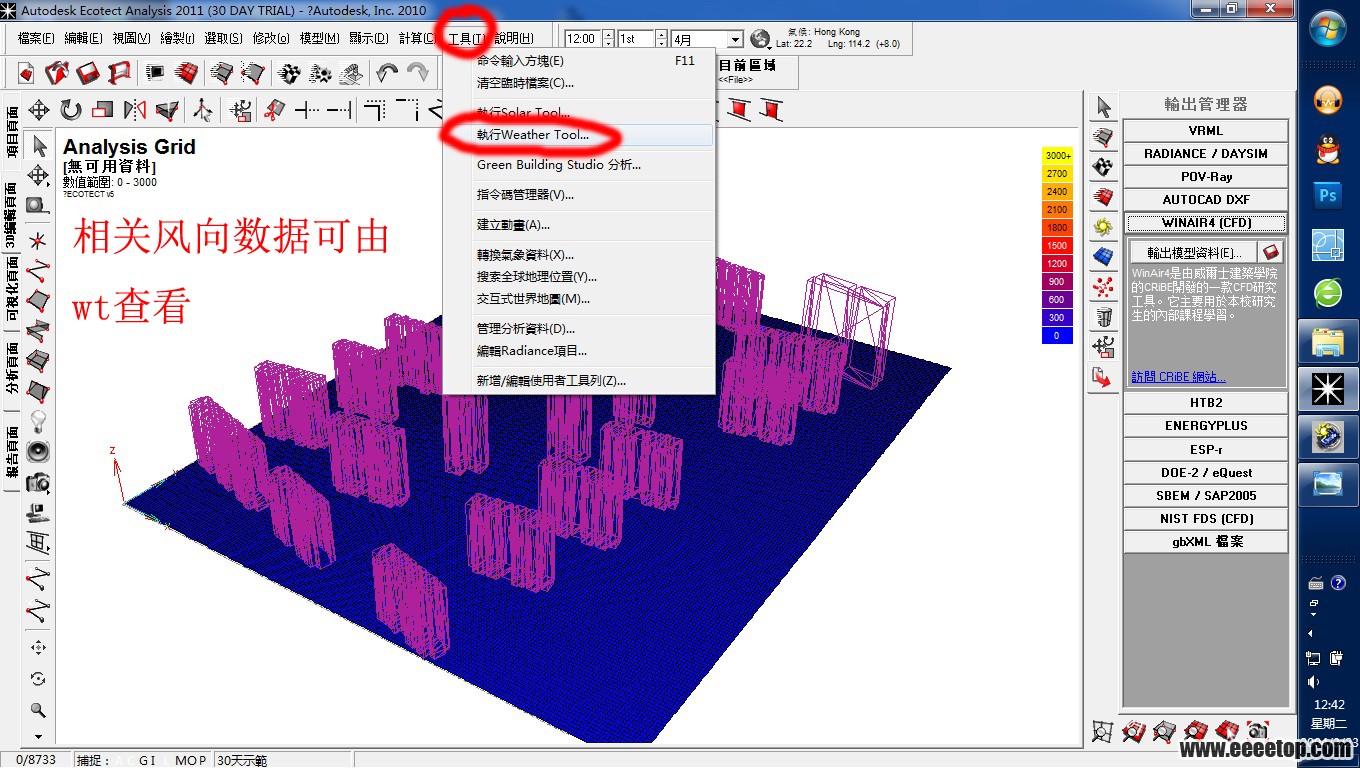
Task: Expand the POV-Ray export section
Action: pos(1205,177)
